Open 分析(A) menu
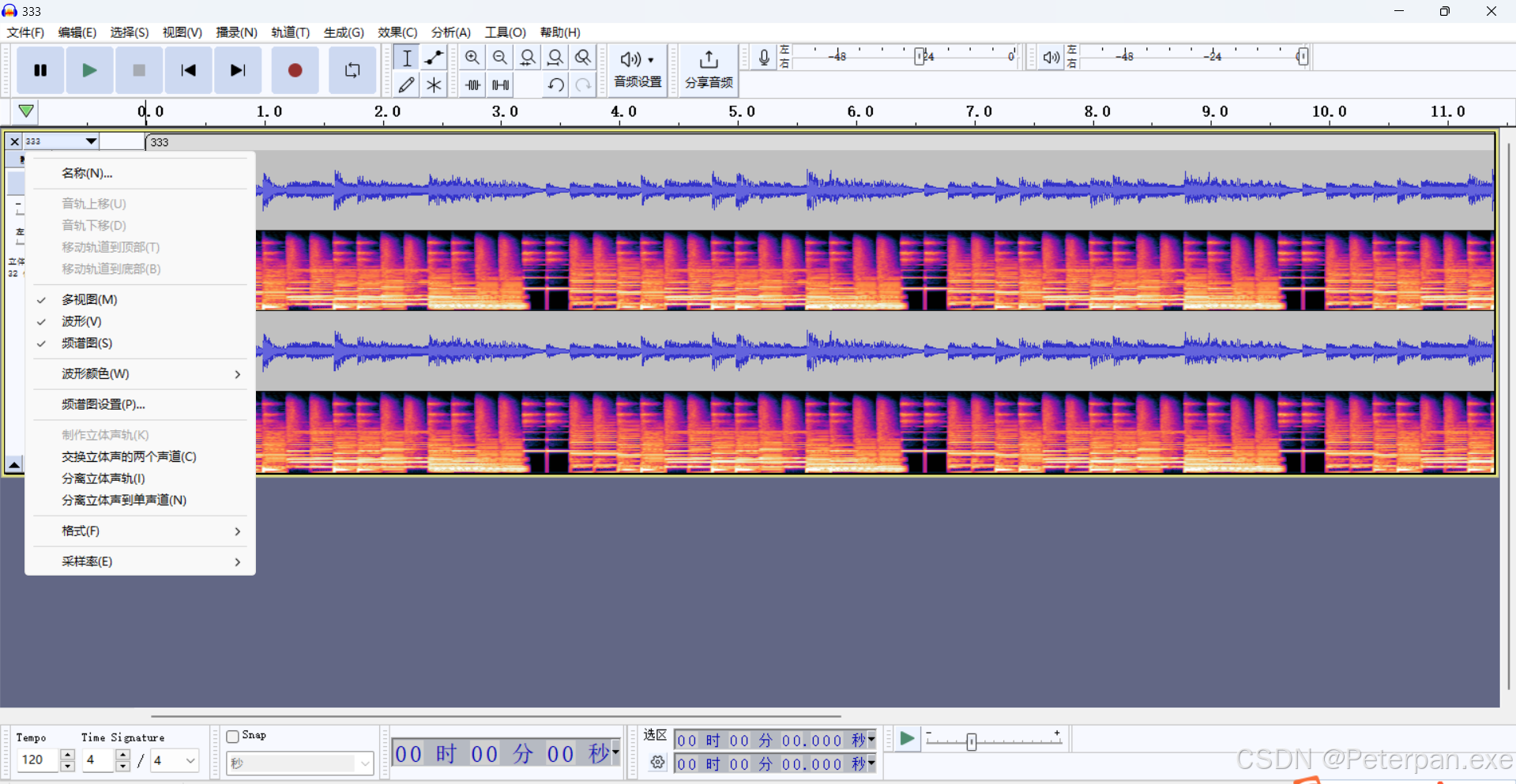The image size is (1516, 784). (x=451, y=32)
